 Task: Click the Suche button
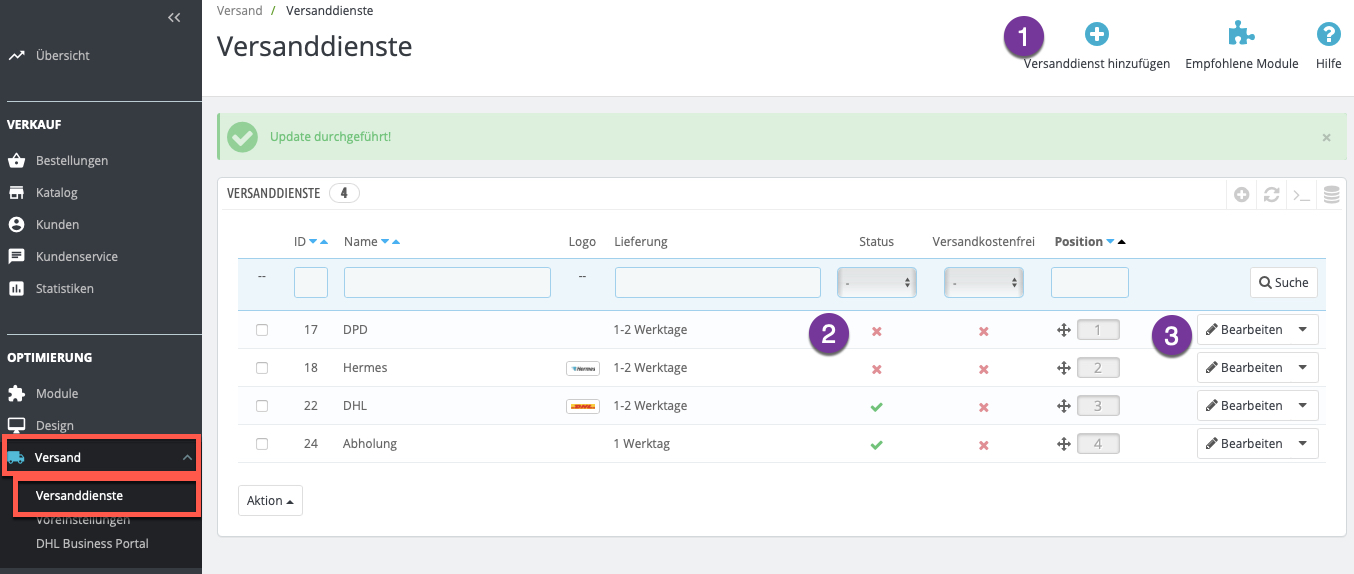(1283, 283)
